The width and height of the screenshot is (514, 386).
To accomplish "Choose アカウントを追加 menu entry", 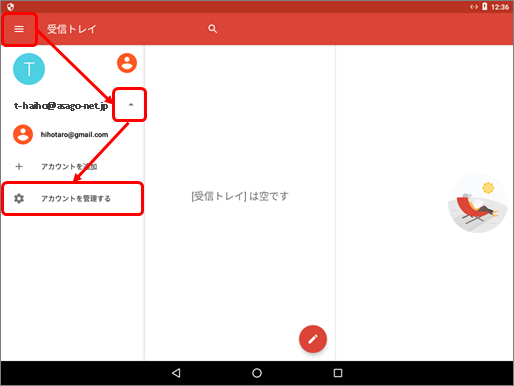I will pyautogui.click(x=69, y=167).
